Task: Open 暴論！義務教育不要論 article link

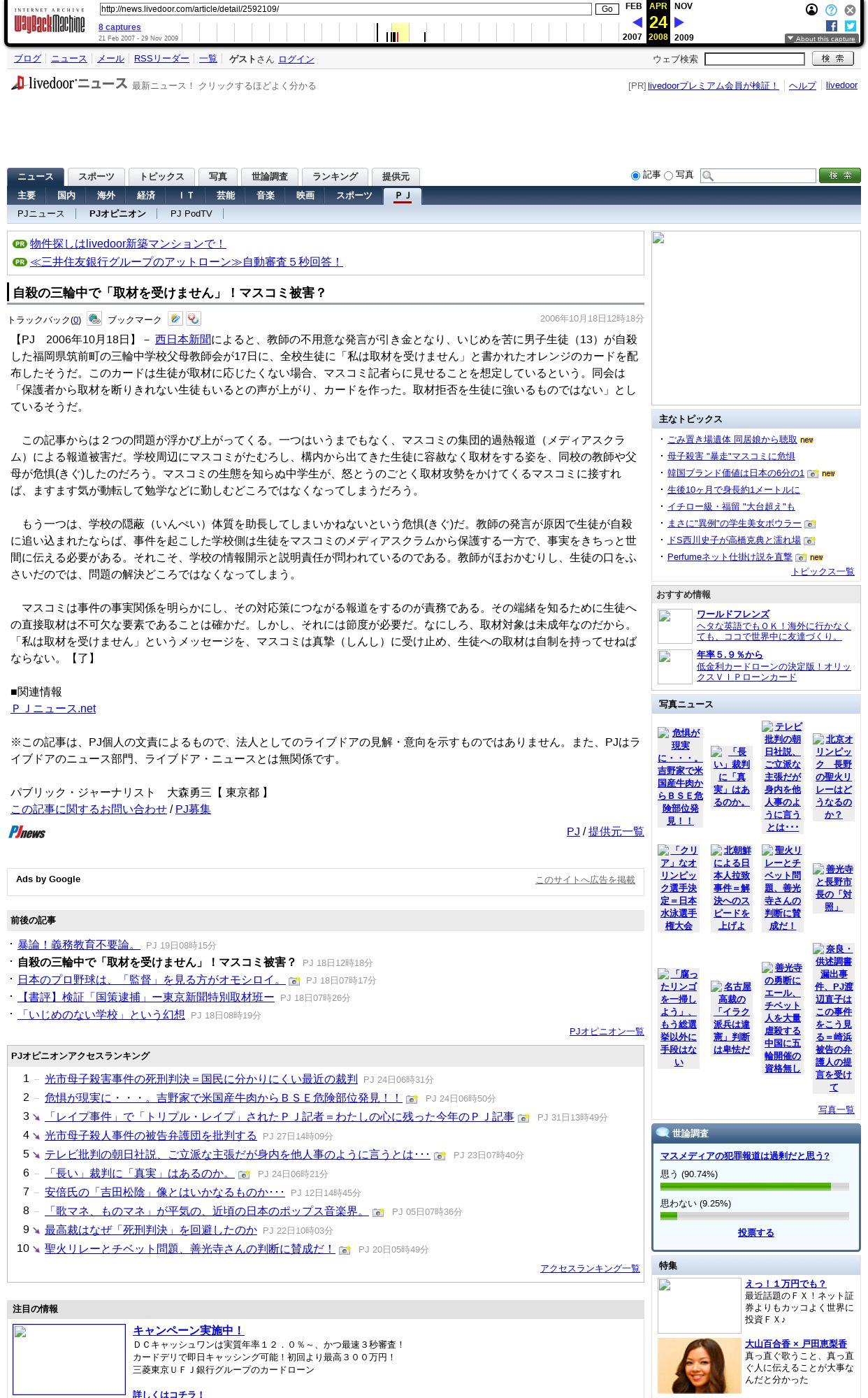Action: click(79, 945)
